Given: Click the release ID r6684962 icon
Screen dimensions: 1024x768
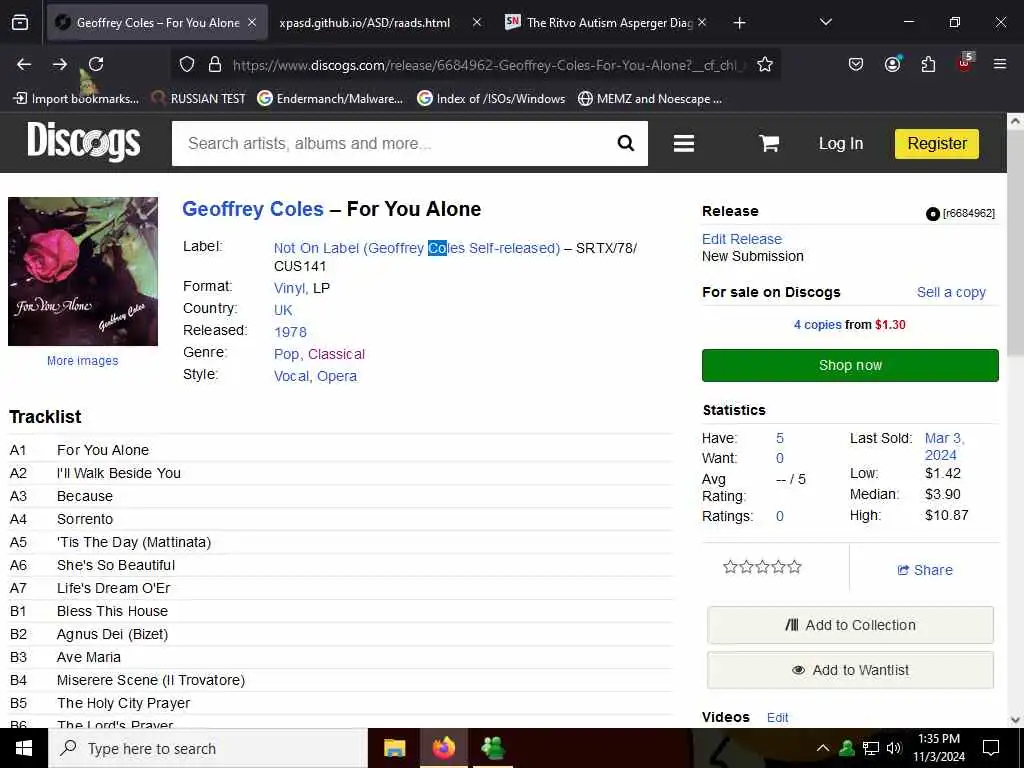Looking at the screenshot, I should click(933, 214).
